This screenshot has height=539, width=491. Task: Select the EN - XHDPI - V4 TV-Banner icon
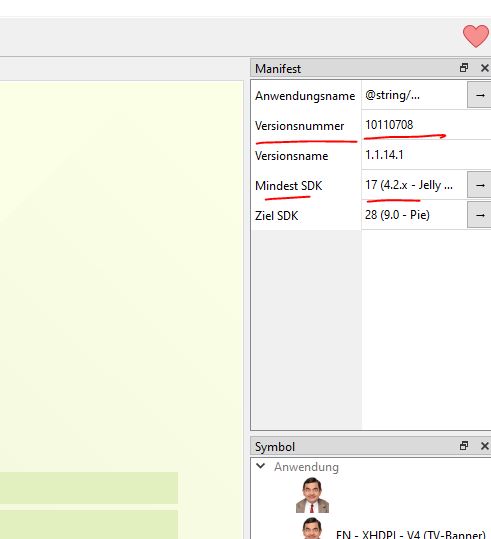(x=411, y=534)
